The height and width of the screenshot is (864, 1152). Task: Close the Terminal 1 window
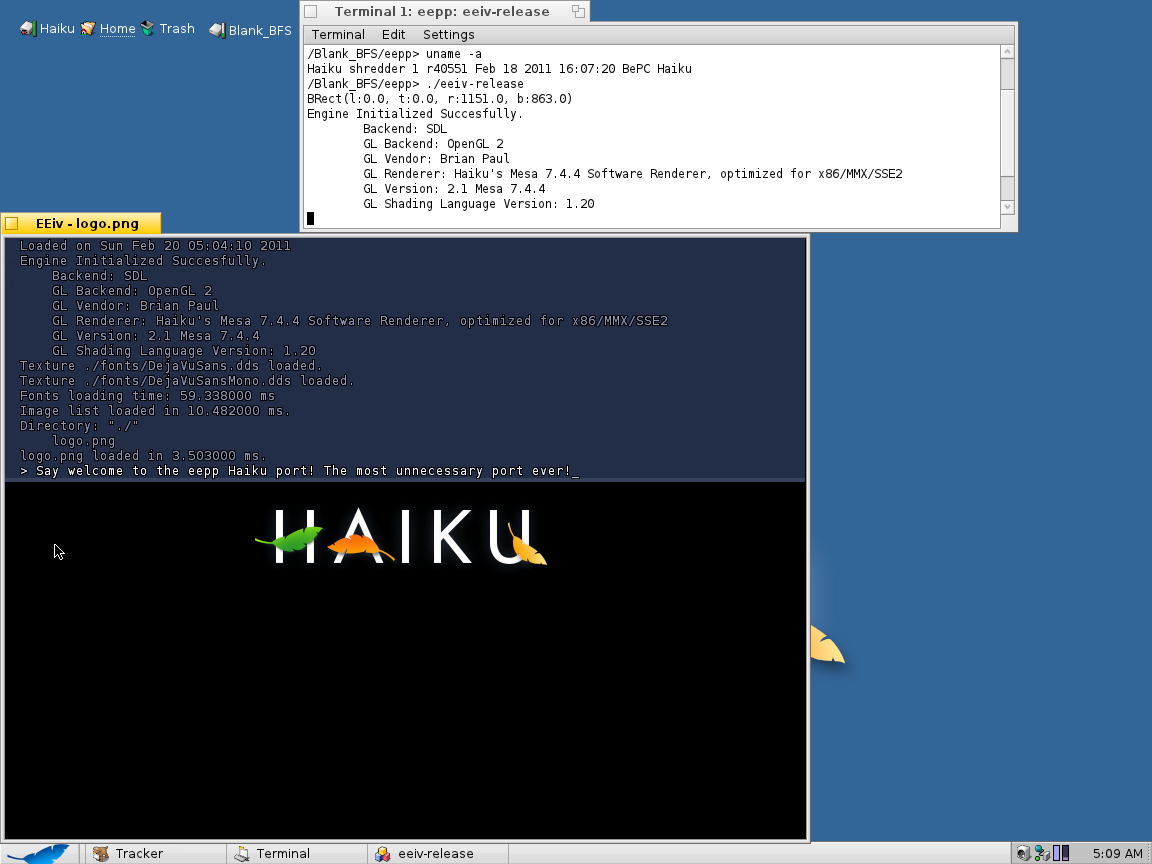(x=311, y=11)
